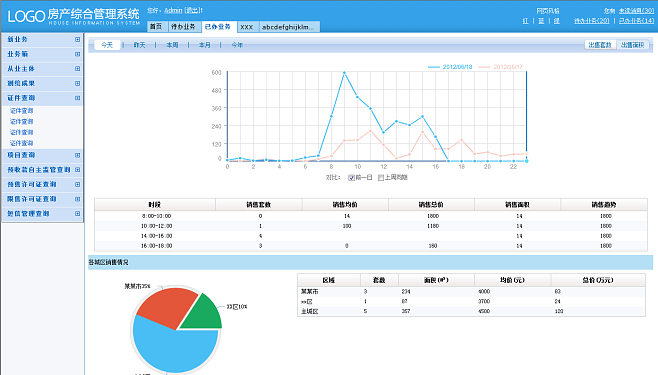Sort by the 销售趋势 column header

pos(604,205)
